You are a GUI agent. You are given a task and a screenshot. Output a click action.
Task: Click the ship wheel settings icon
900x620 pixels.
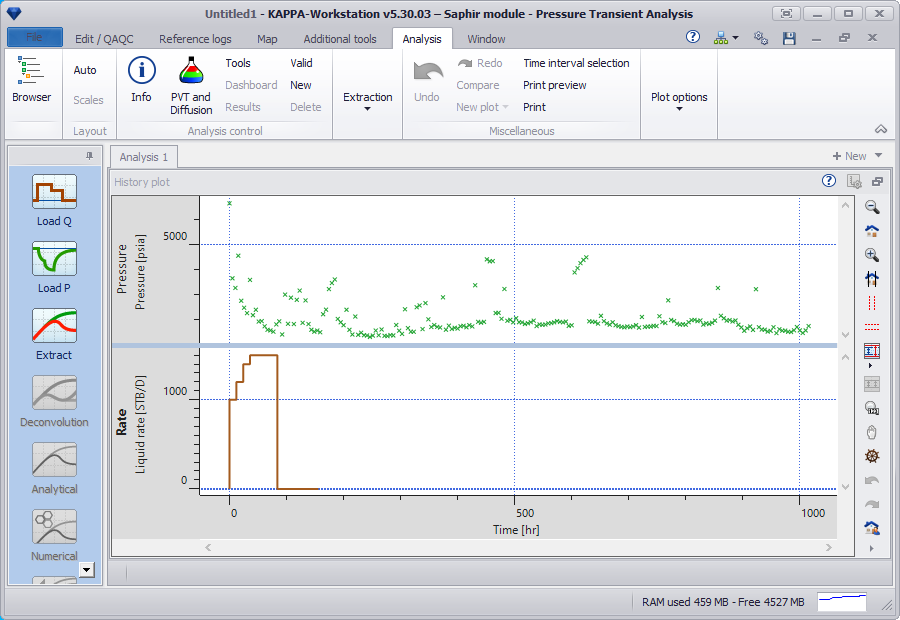pyautogui.click(x=872, y=456)
